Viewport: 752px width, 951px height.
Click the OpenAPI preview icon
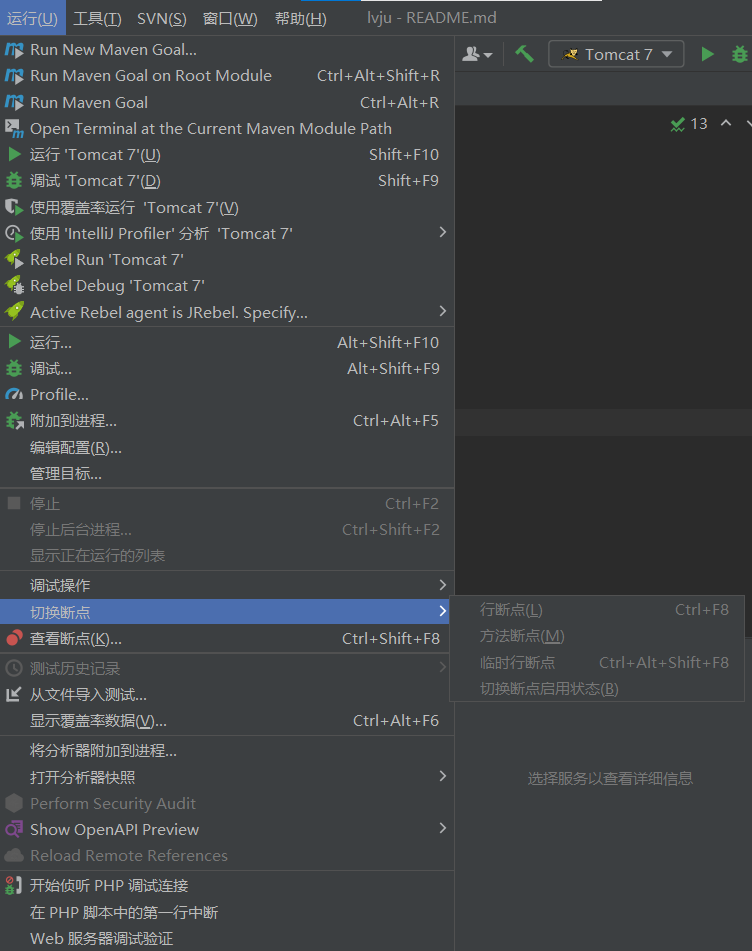(x=14, y=829)
